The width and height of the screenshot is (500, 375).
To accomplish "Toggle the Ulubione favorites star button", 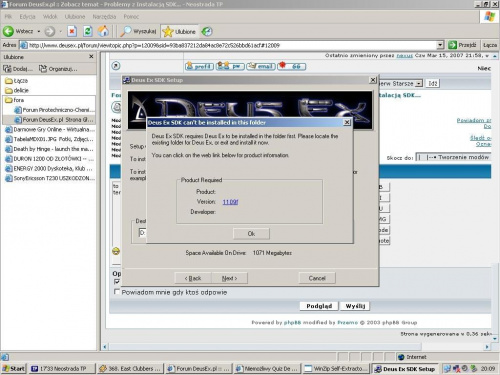I will tap(179, 32).
